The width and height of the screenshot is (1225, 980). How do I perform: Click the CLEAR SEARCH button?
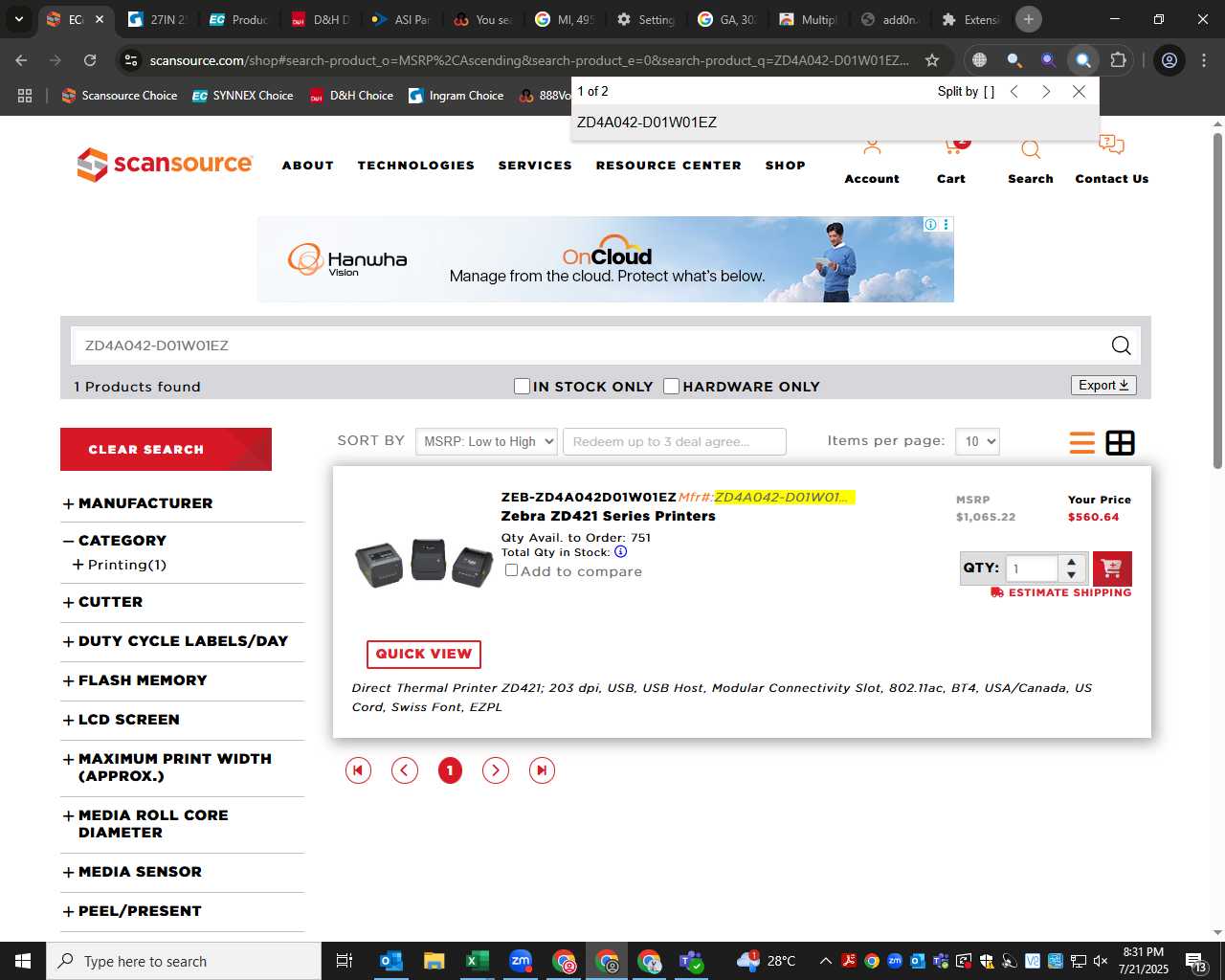tap(166, 449)
